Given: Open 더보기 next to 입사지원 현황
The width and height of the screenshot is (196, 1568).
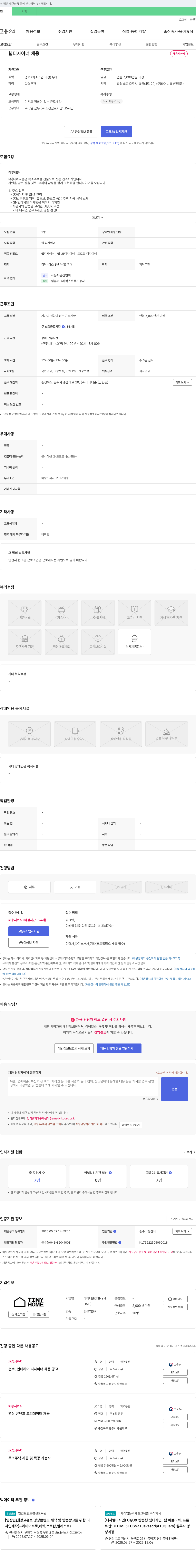Looking at the screenshot, I should coord(189,1152).
